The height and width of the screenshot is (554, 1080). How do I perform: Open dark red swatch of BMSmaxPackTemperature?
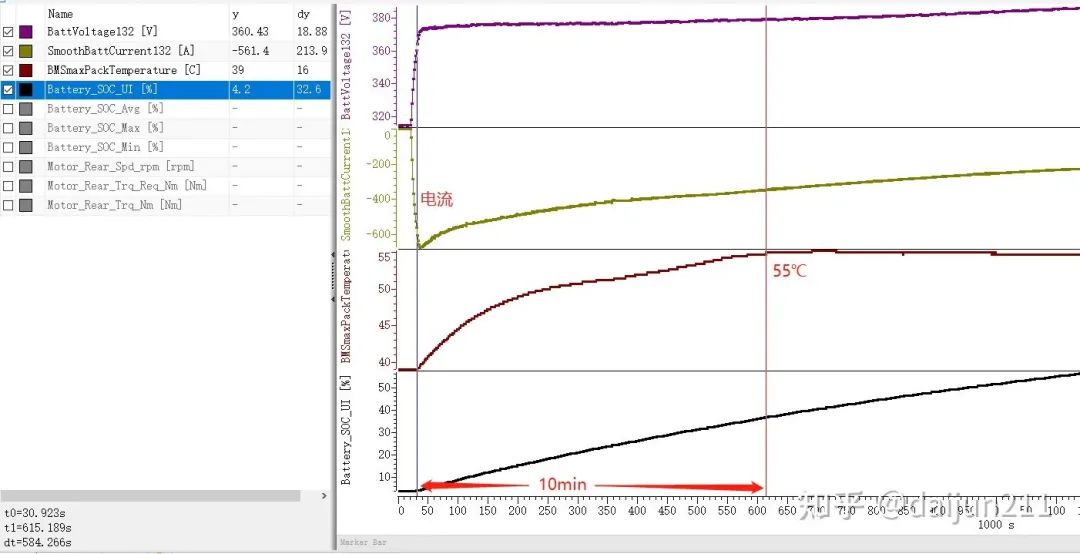tap(25, 70)
